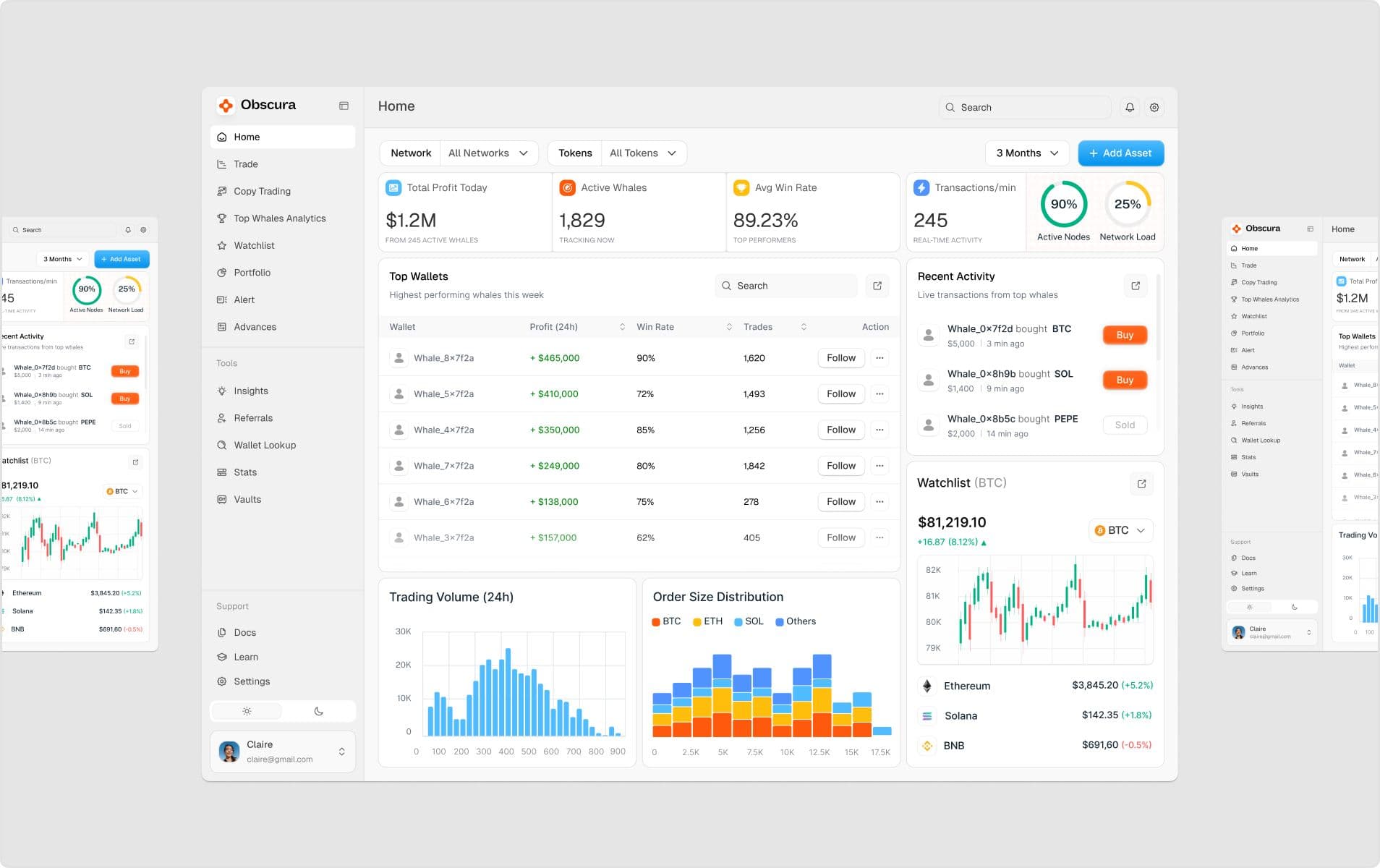Buy SOL from Whale_0×8h9b activity
Viewport: 1380px width, 868px height.
[x=1125, y=380]
